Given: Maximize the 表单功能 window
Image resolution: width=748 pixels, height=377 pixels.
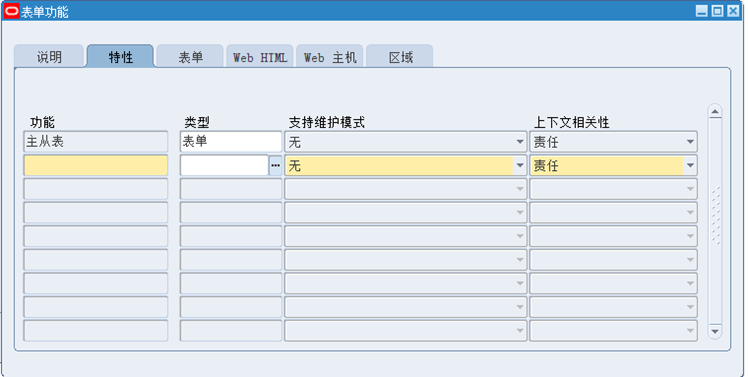Looking at the screenshot, I should coord(717,11).
